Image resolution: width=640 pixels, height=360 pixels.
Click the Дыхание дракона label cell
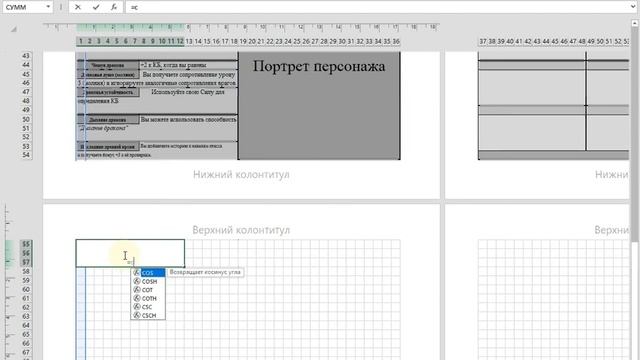[108, 120]
